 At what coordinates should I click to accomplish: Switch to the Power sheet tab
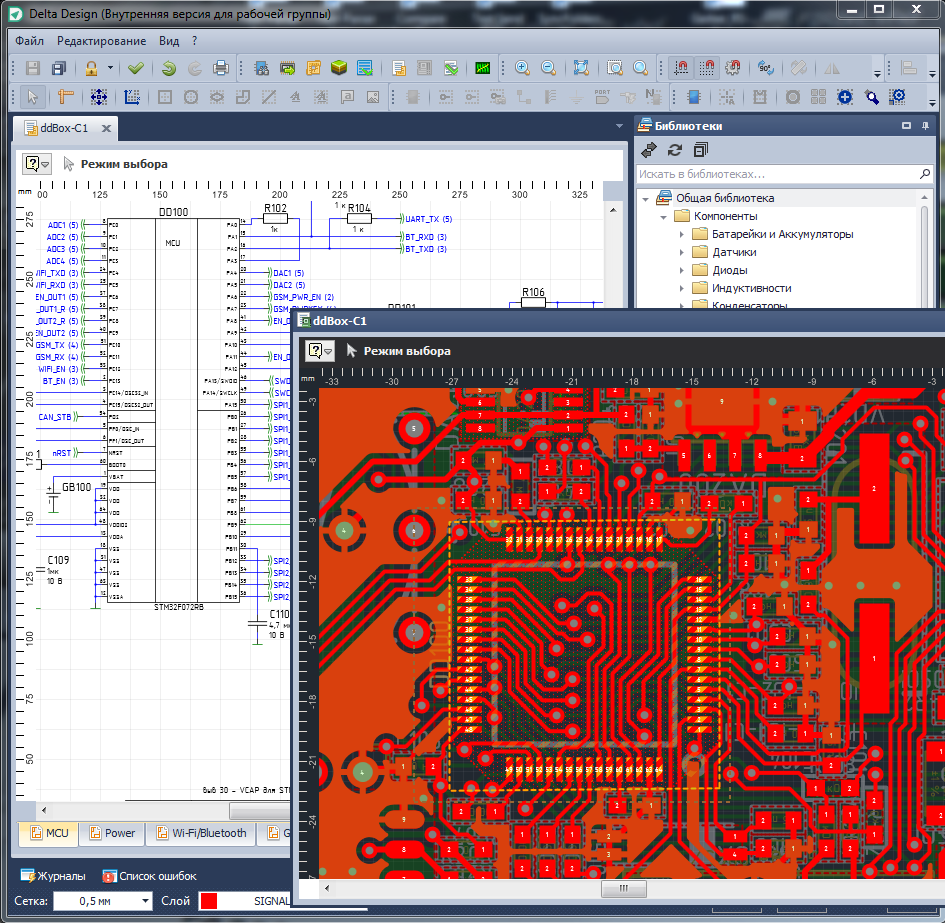tap(113, 833)
